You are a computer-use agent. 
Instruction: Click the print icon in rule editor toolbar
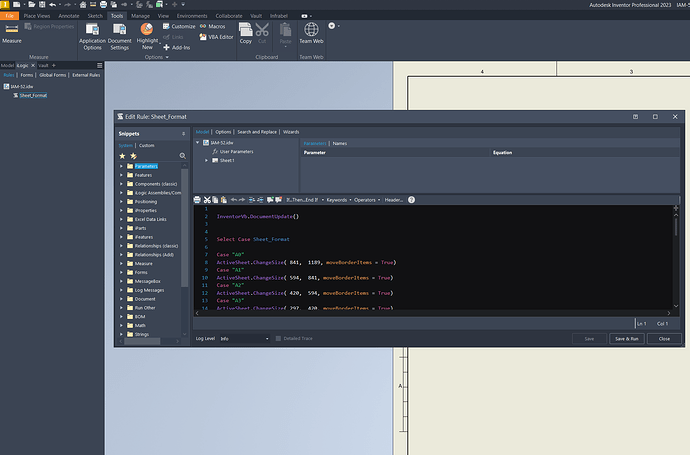197,200
